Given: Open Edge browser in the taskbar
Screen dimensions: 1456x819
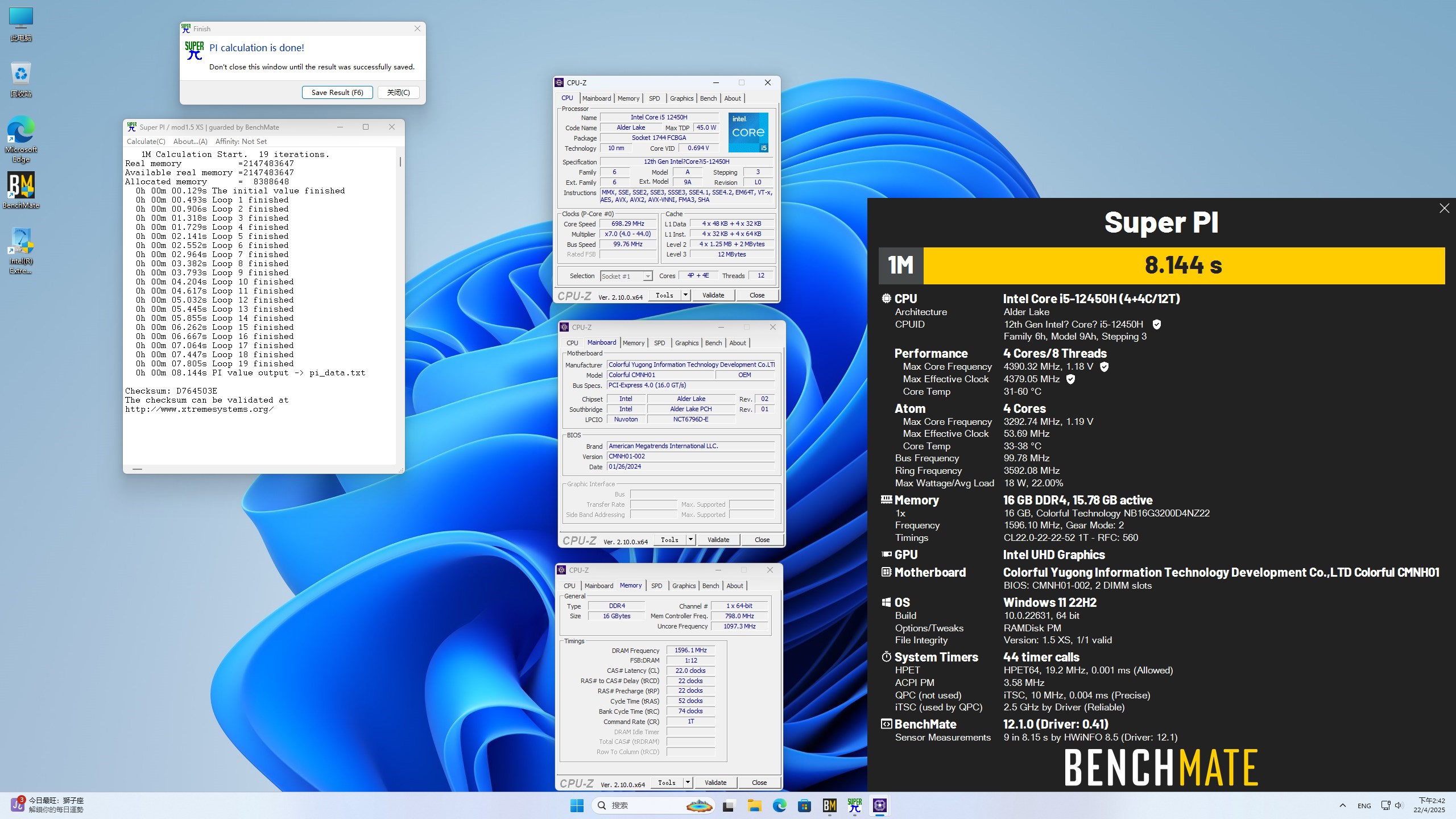Looking at the screenshot, I should point(779,805).
